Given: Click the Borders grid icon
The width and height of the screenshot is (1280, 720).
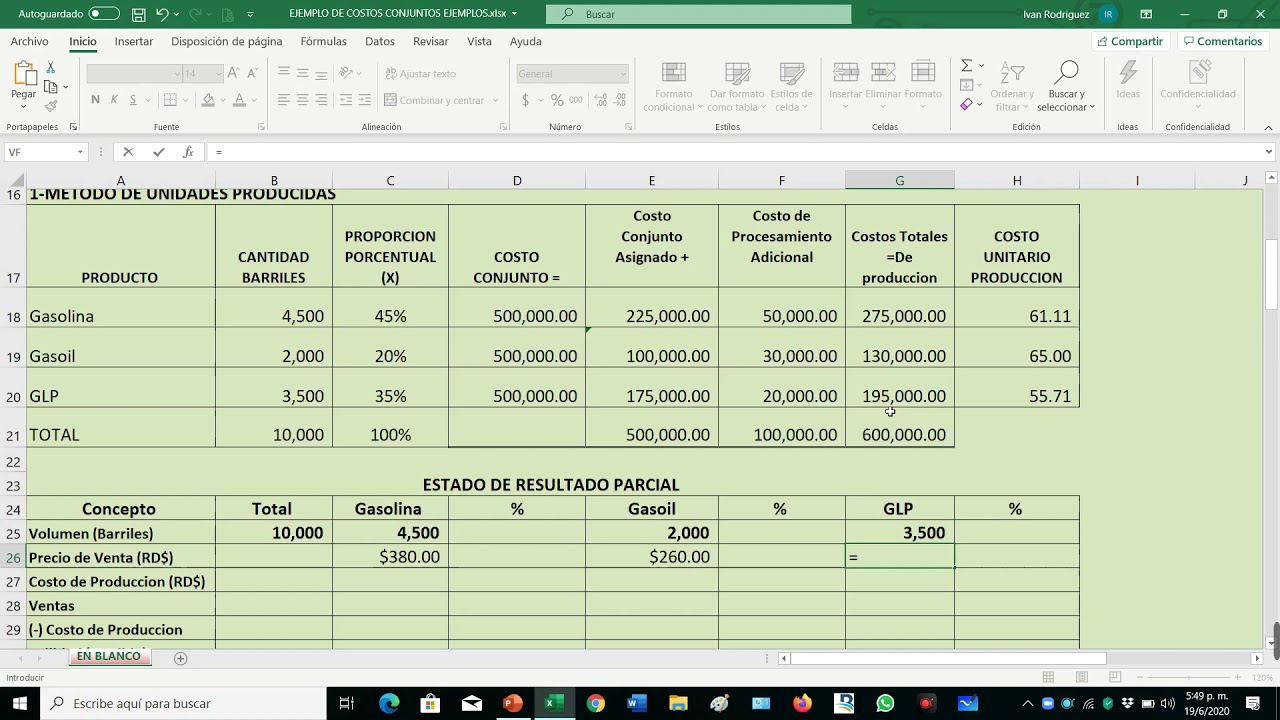Looking at the screenshot, I should click(x=170, y=100).
